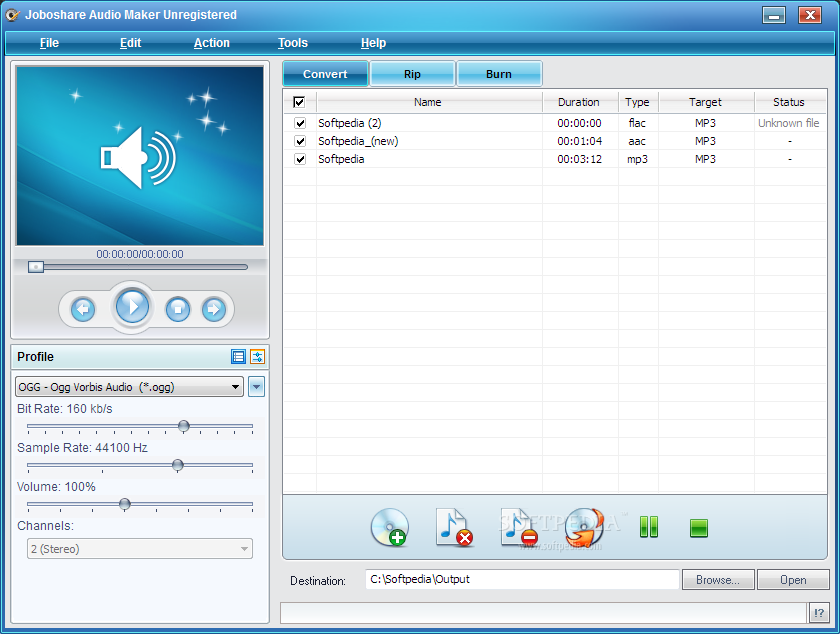This screenshot has width=840, height=634.
Task: Stop the audio preview
Action: [178, 309]
